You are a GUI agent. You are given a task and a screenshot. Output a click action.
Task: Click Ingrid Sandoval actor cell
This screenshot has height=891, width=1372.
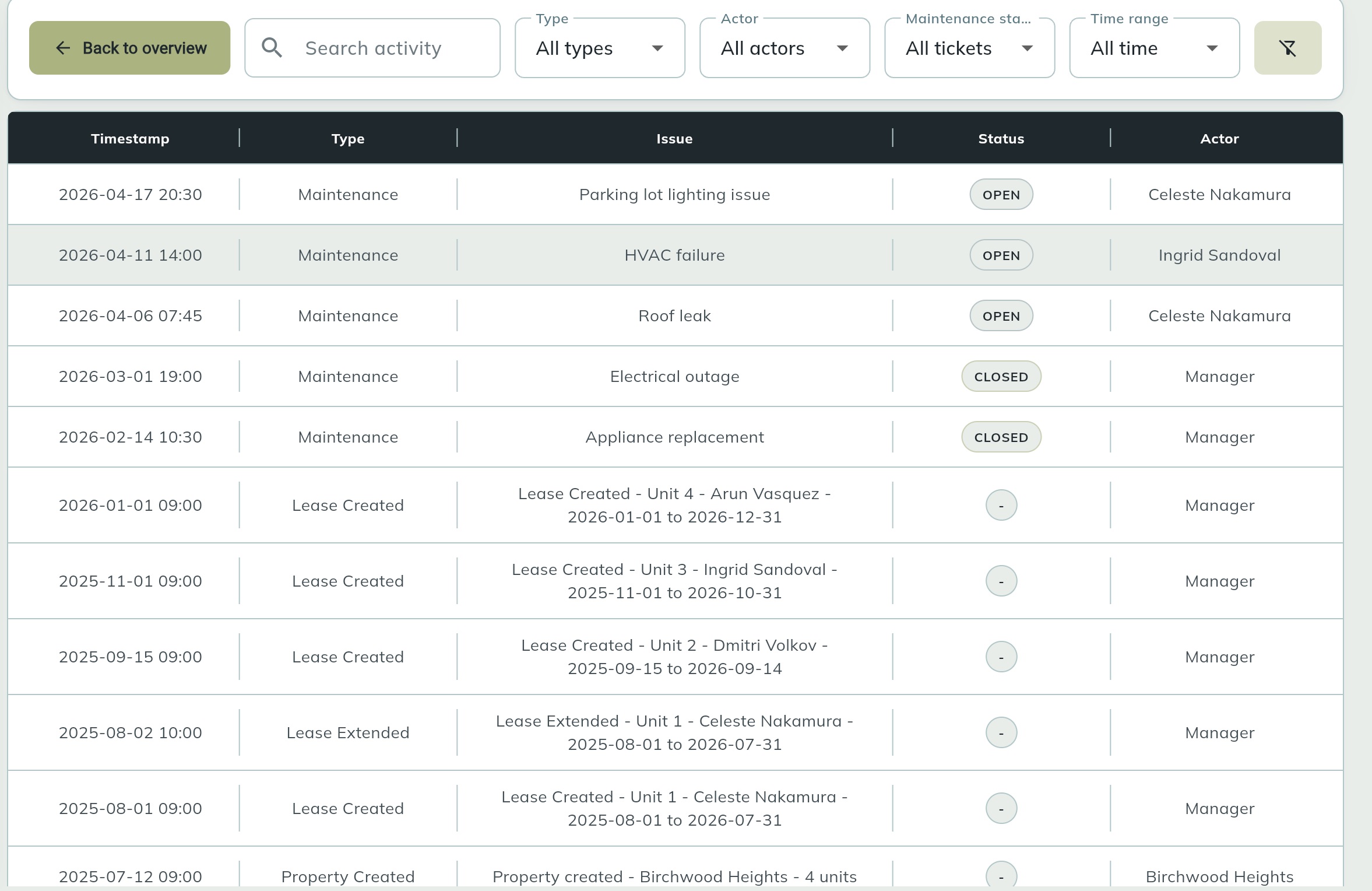(1219, 255)
